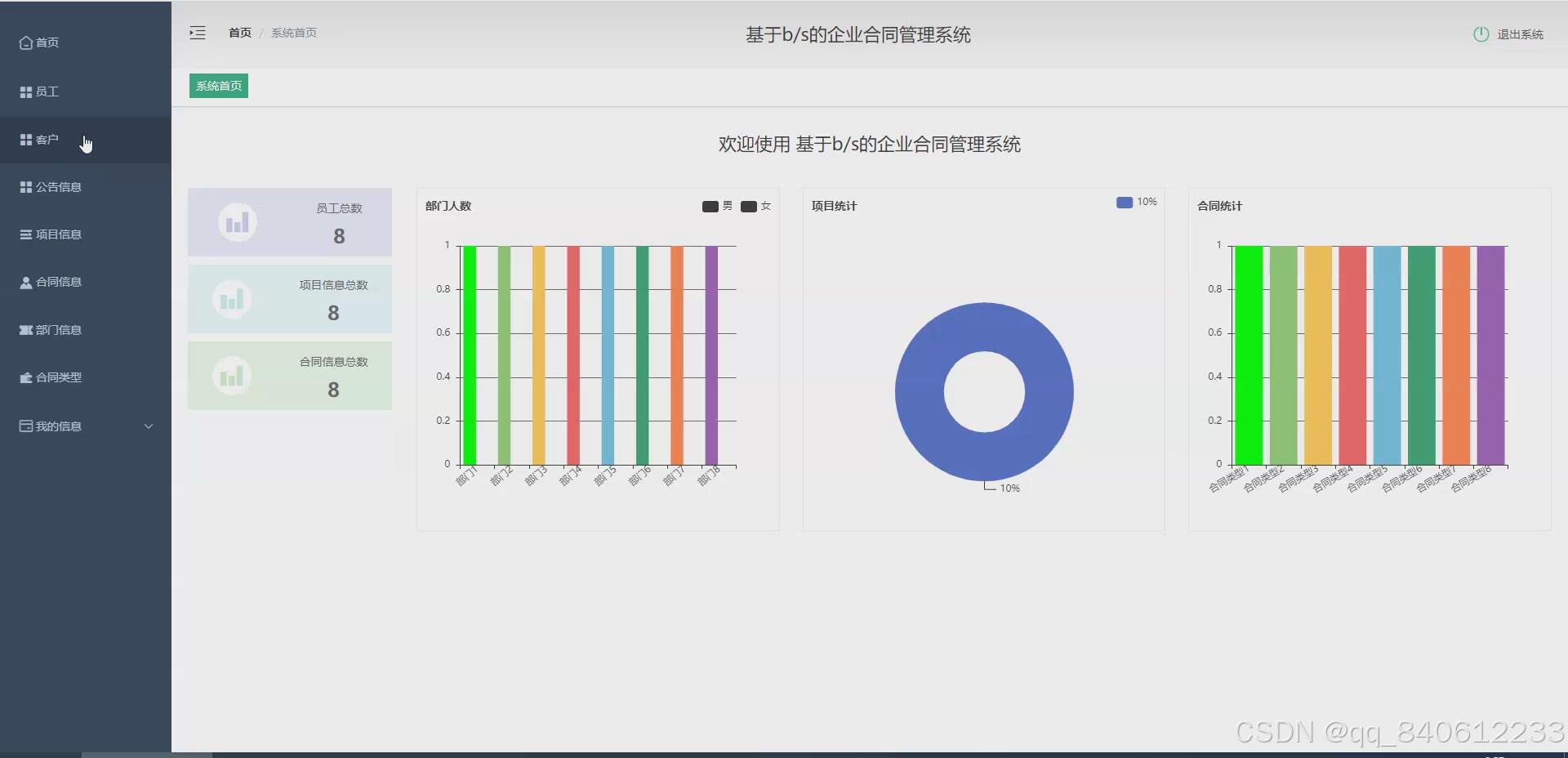The image size is (1568, 758).
Task: Click the 项目信息 list icon
Action: [x=25, y=234]
